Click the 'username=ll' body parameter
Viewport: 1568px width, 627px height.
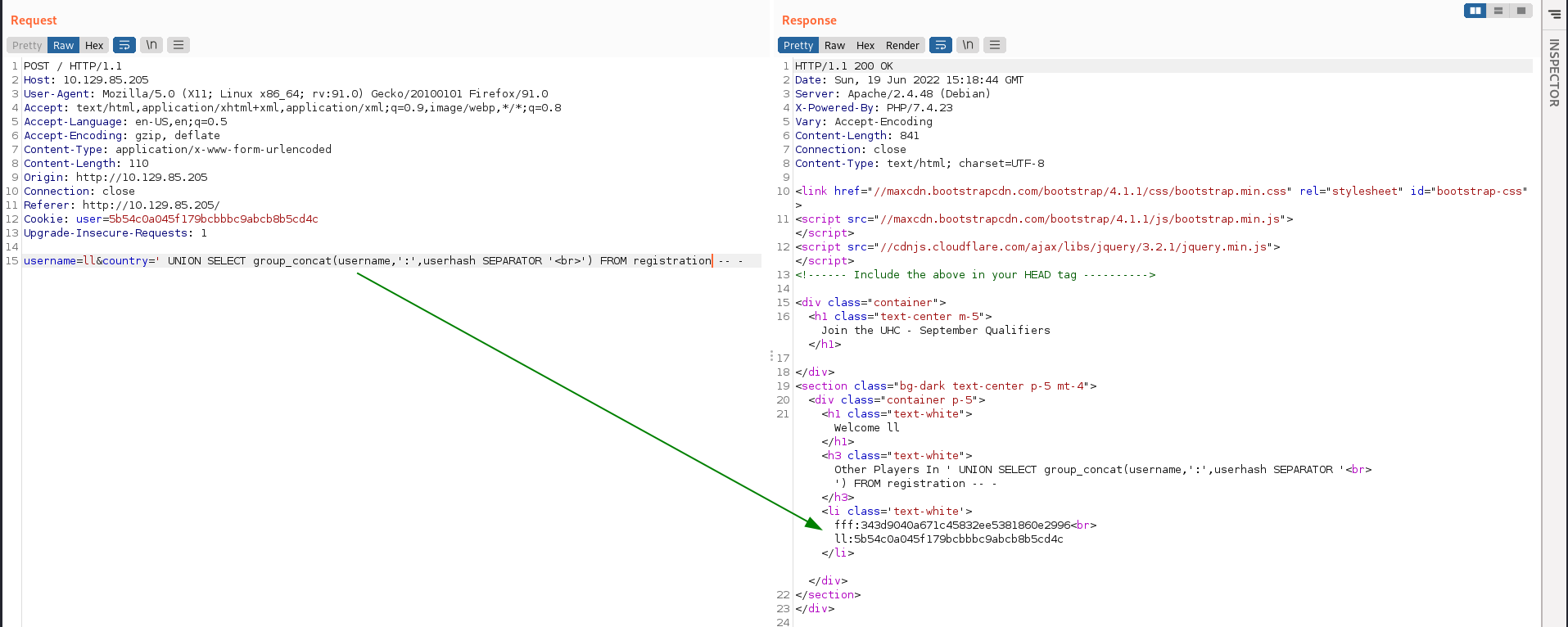[x=60, y=261]
